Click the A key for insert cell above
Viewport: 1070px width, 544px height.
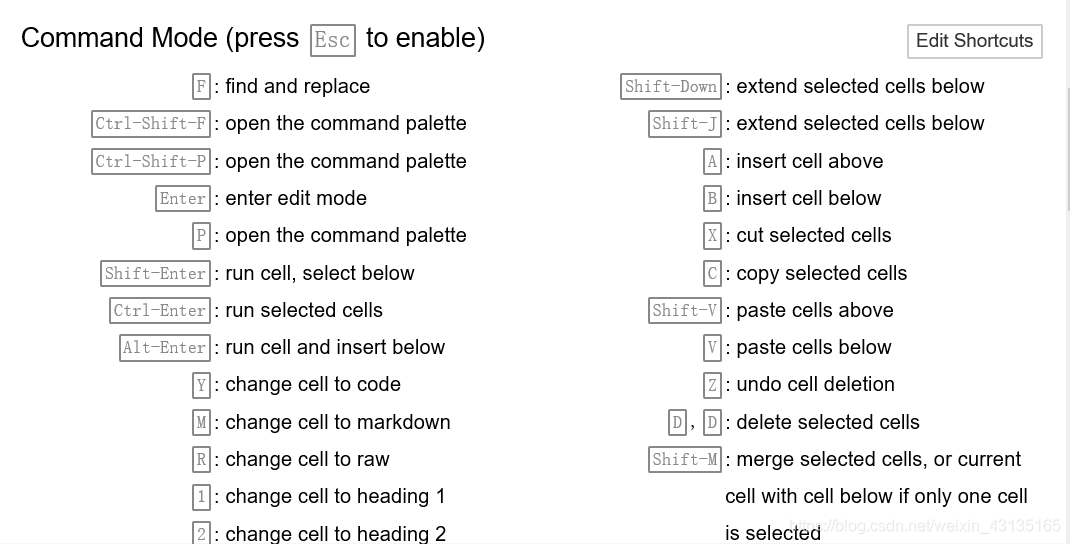(712, 161)
